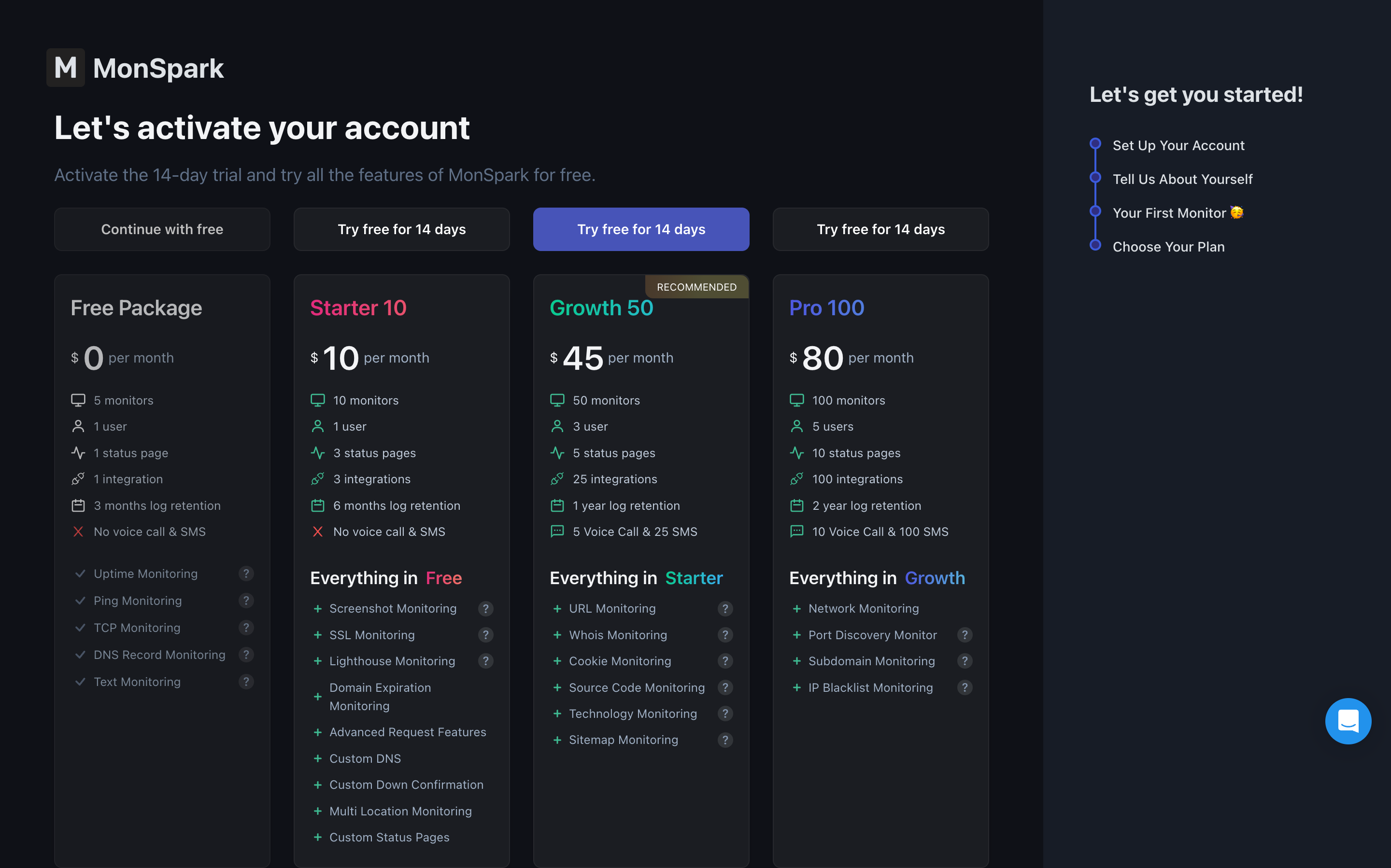Start Starter 10 plan free trial

[401, 229]
